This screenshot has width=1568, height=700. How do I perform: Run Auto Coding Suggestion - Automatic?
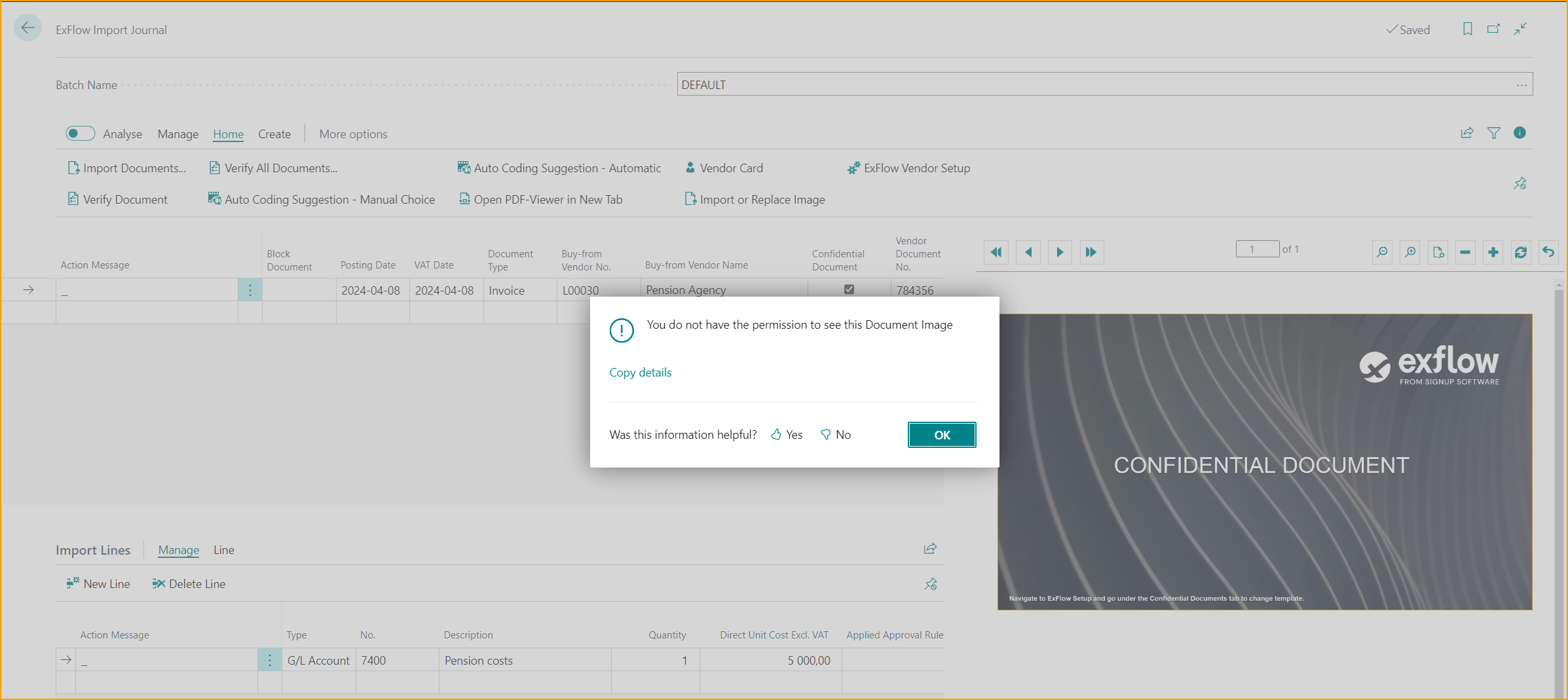point(559,168)
